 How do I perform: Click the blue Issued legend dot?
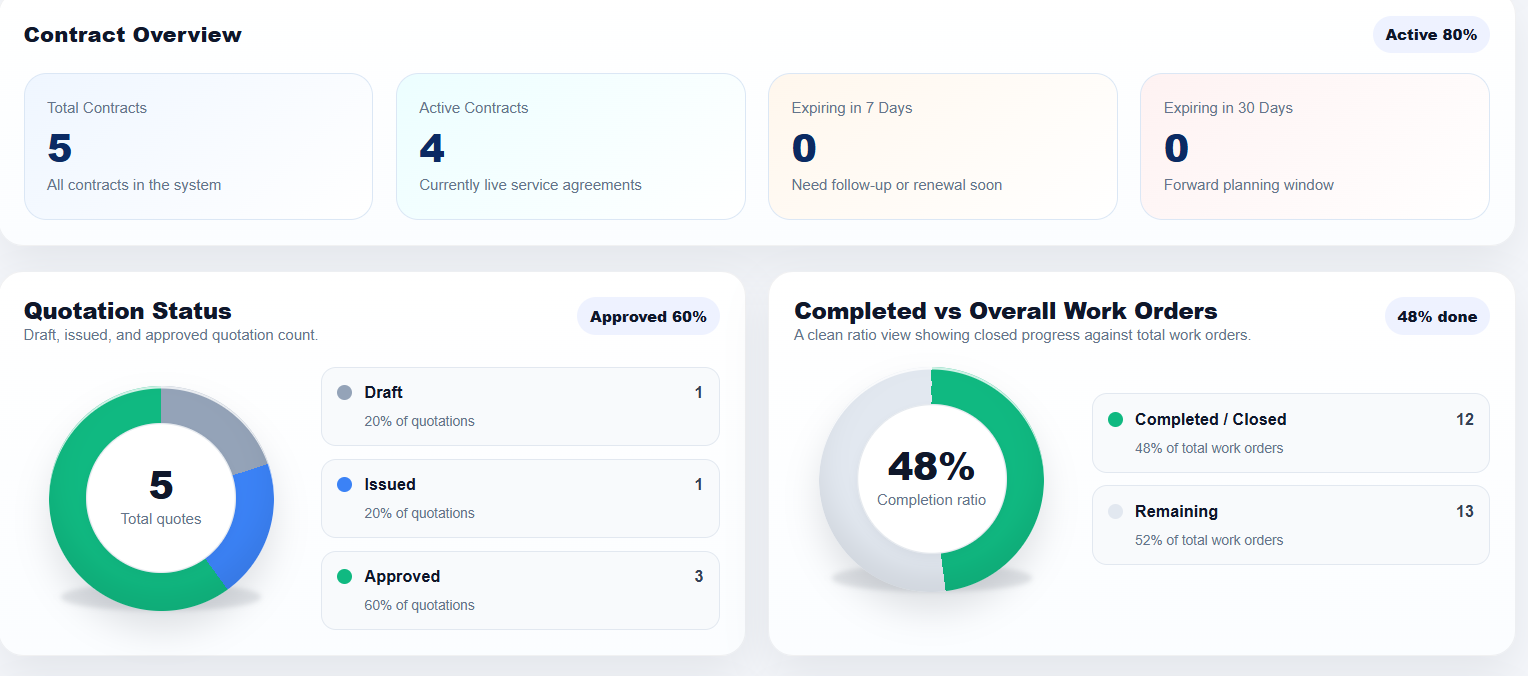point(345,485)
